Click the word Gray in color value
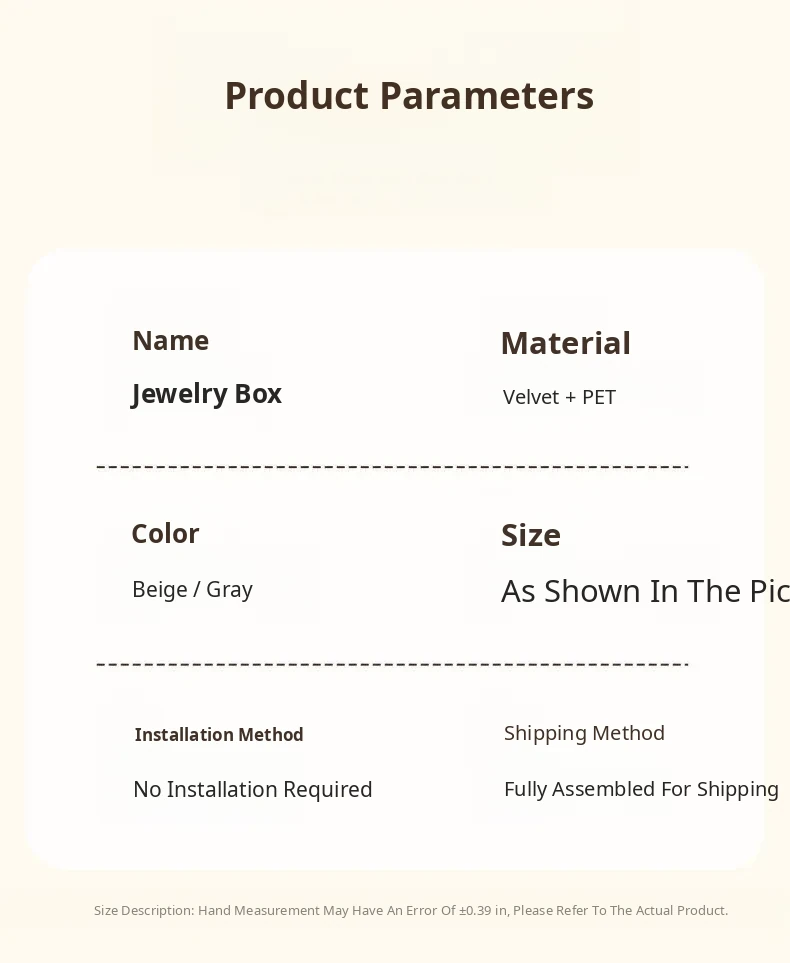 229,590
